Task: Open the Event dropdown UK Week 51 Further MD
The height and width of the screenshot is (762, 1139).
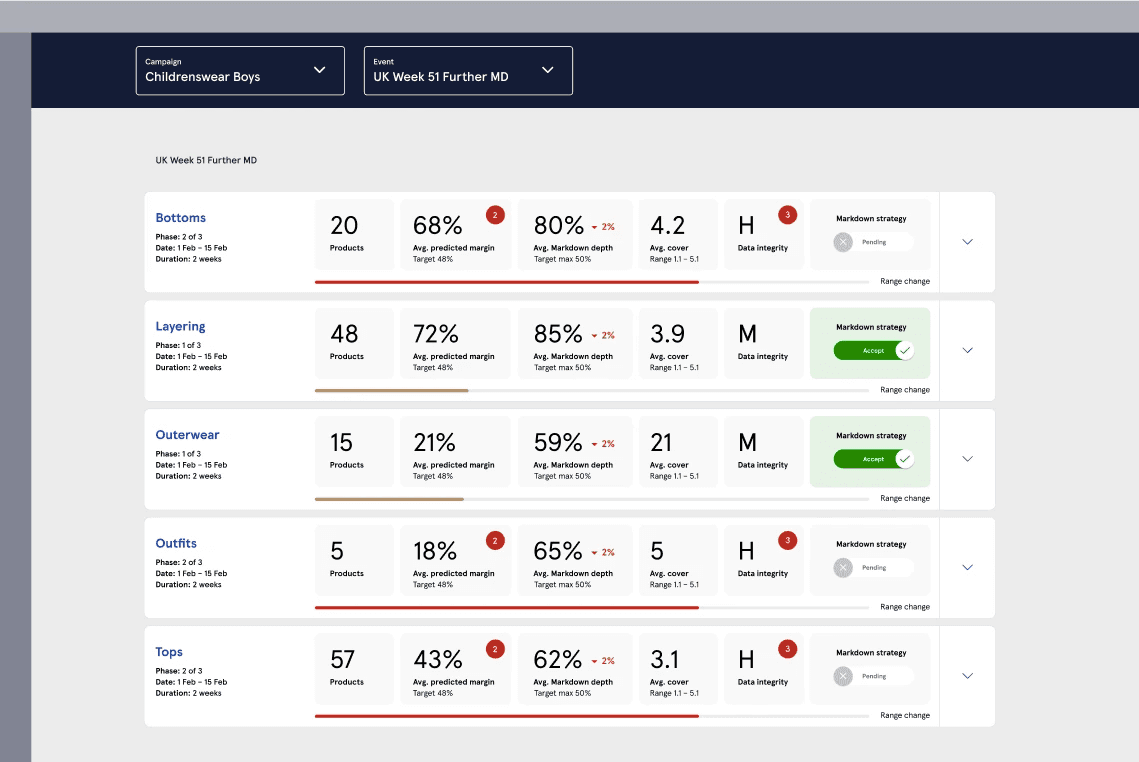Action: pyautogui.click(x=468, y=70)
